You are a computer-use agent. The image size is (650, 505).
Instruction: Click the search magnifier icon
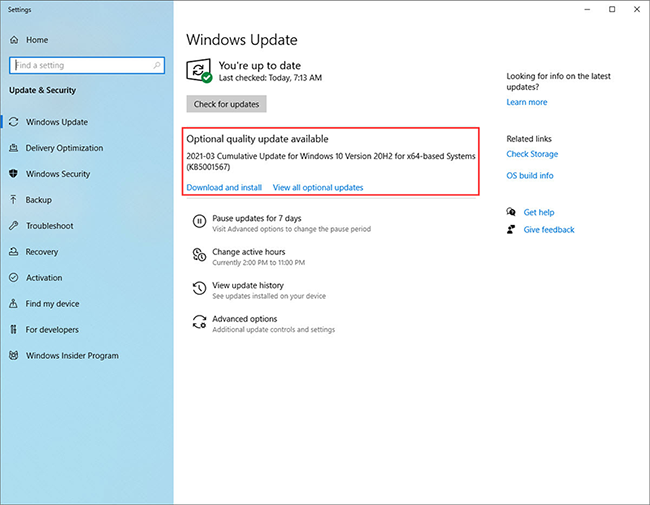click(x=157, y=65)
